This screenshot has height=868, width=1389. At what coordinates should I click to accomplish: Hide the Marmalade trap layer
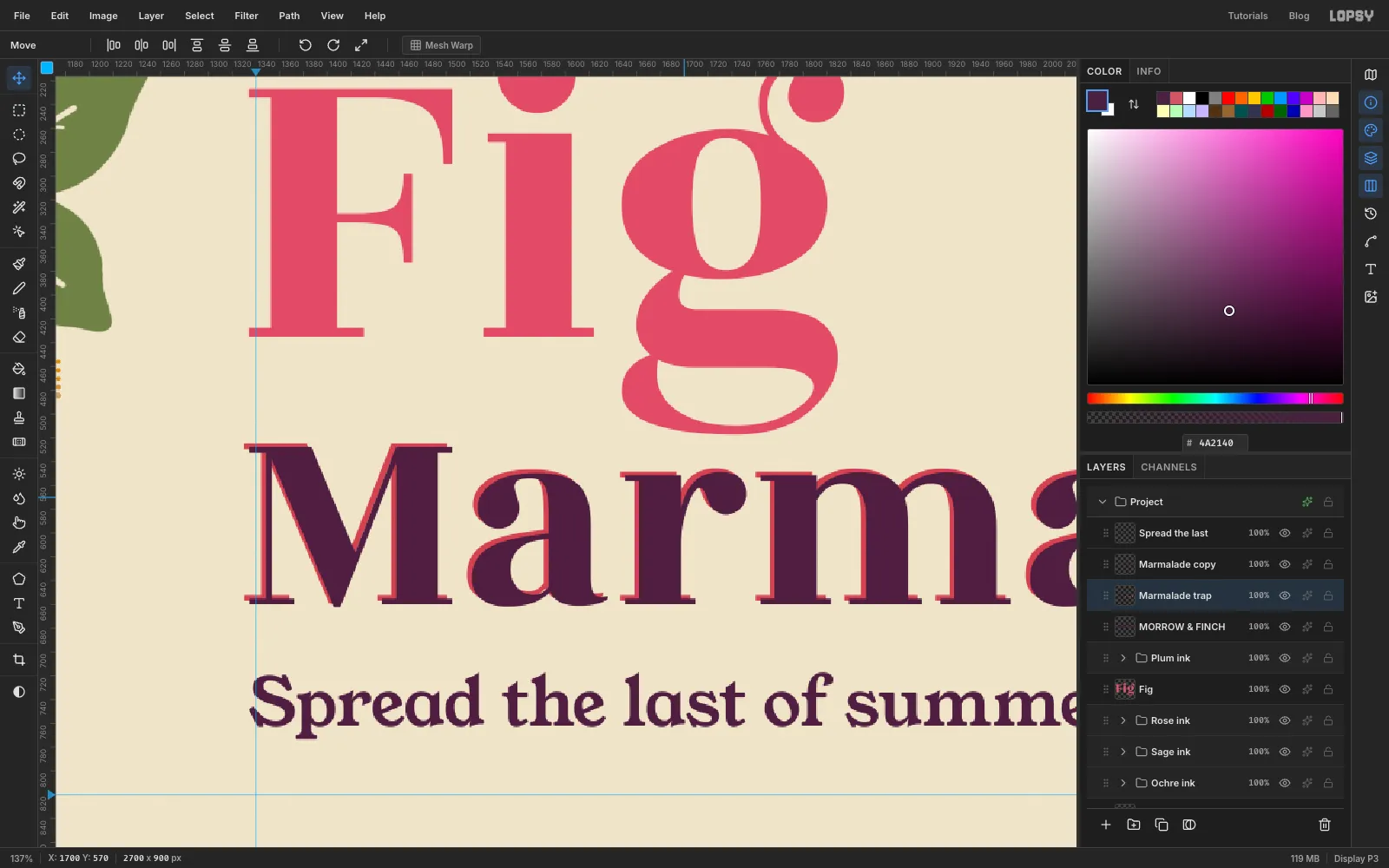[1285, 595]
